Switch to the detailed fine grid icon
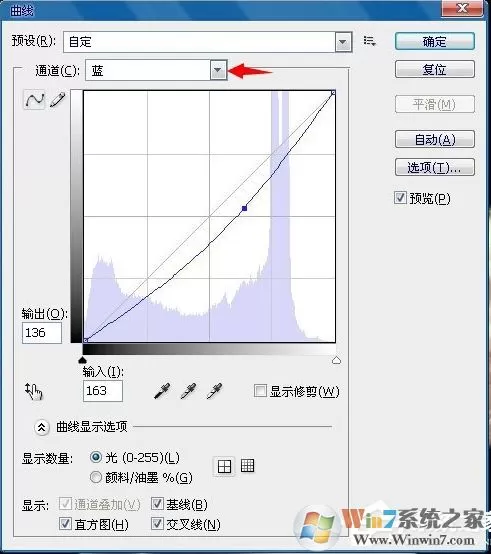Image resolution: width=491 pixels, height=554 pixels. pos(247,466)
